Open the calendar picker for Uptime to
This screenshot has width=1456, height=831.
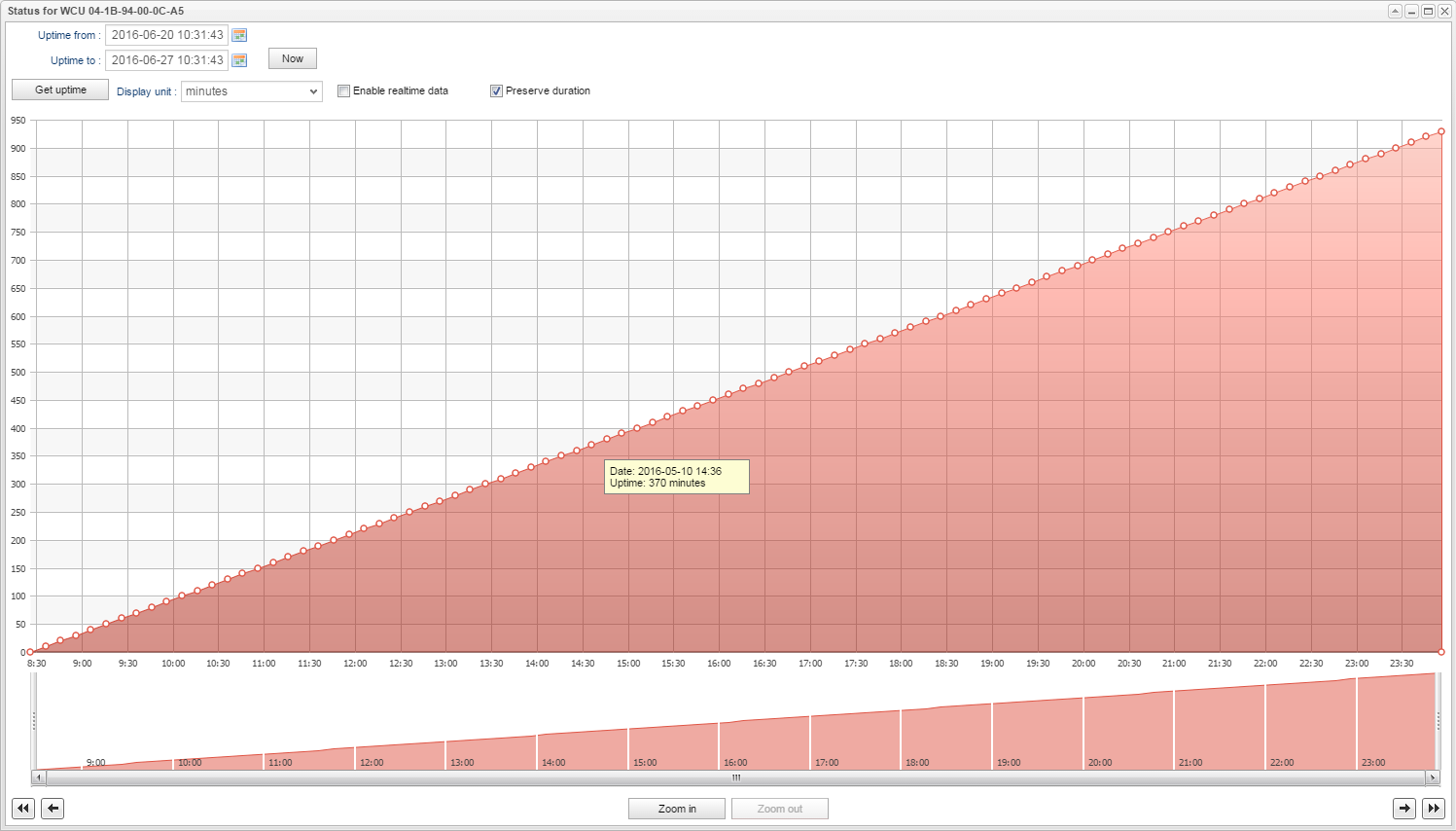(x=239, y=60)
